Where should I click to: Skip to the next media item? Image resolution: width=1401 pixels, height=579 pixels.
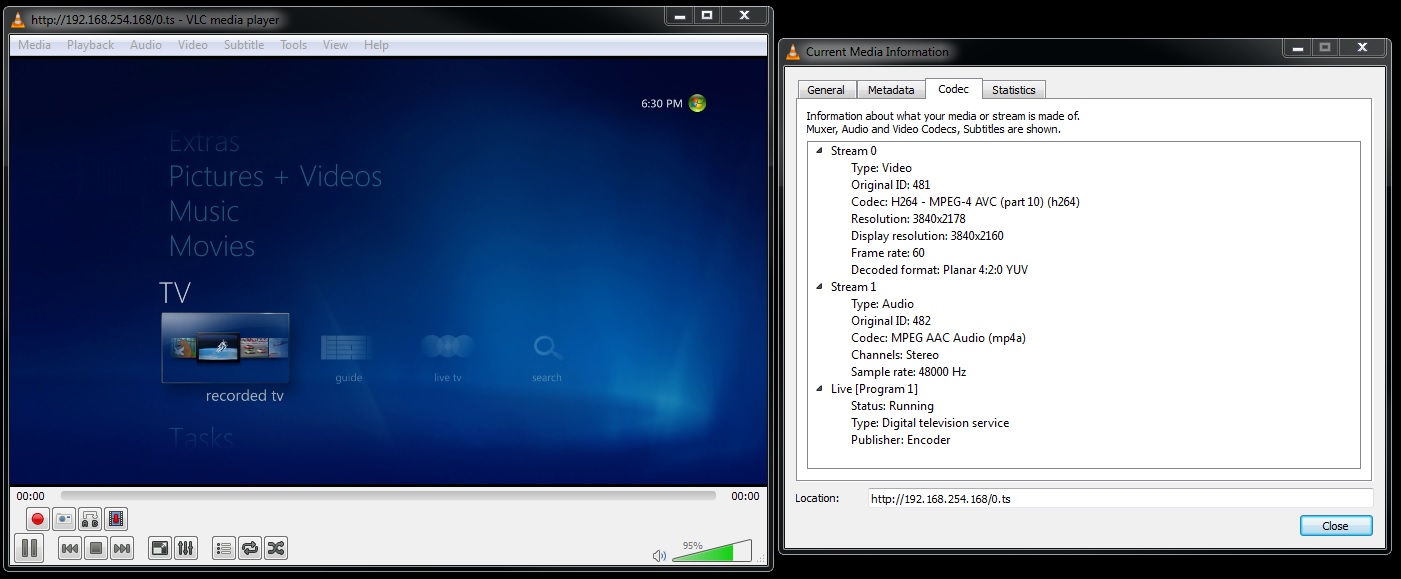122,548
